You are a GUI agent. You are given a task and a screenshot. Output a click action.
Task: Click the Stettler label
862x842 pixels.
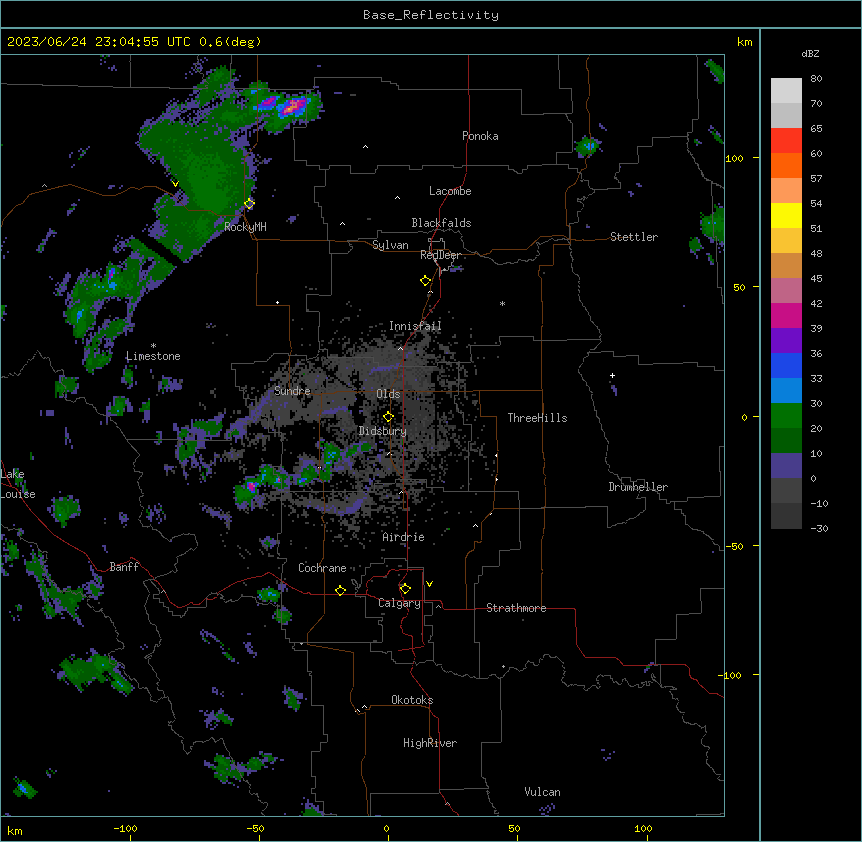(x=634, y=237)
